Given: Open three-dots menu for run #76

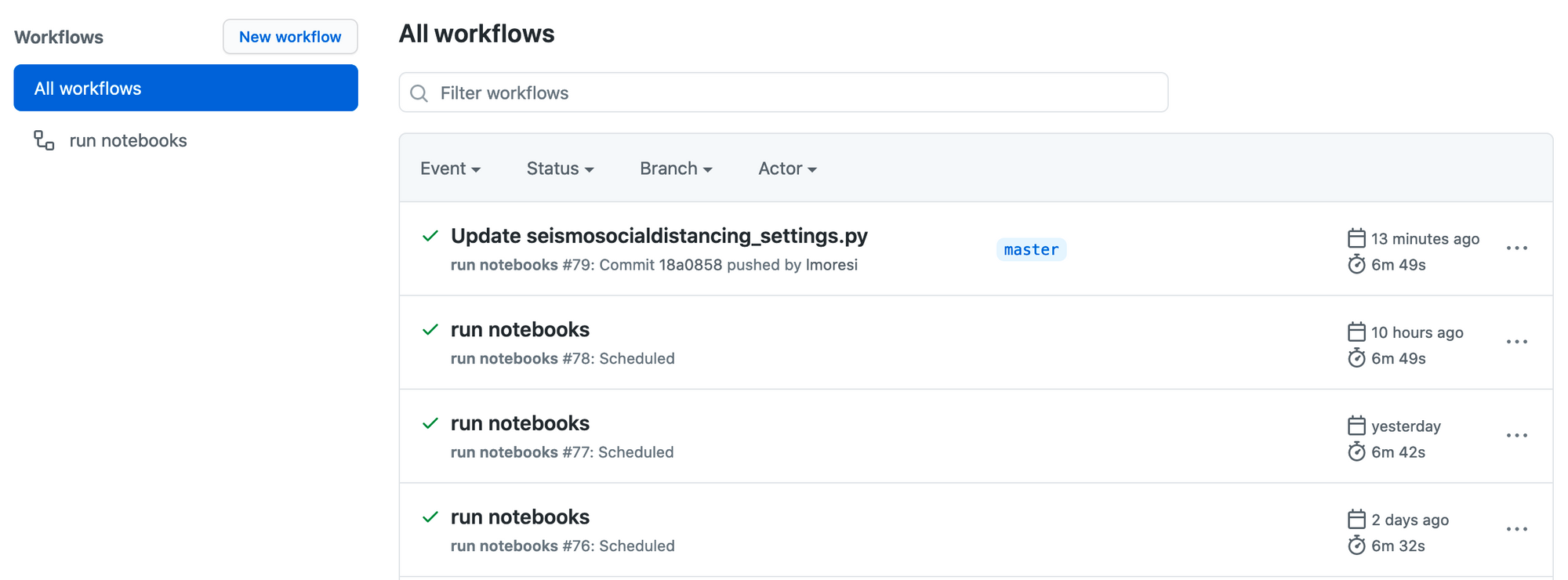Looking at the screenshot, I should (x=1516, y=530).
